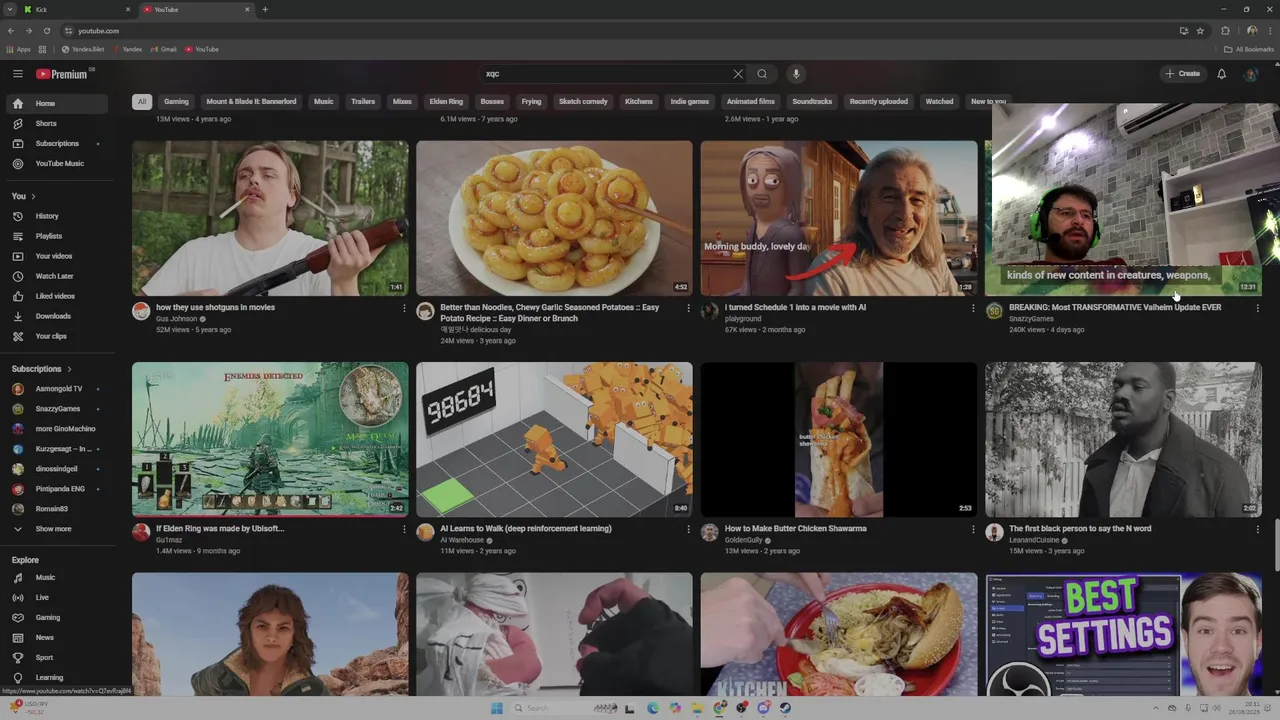This screenshot has width=1280, height=720.
Task: Switch to the Kick browser tab
Action: point(75,9)
